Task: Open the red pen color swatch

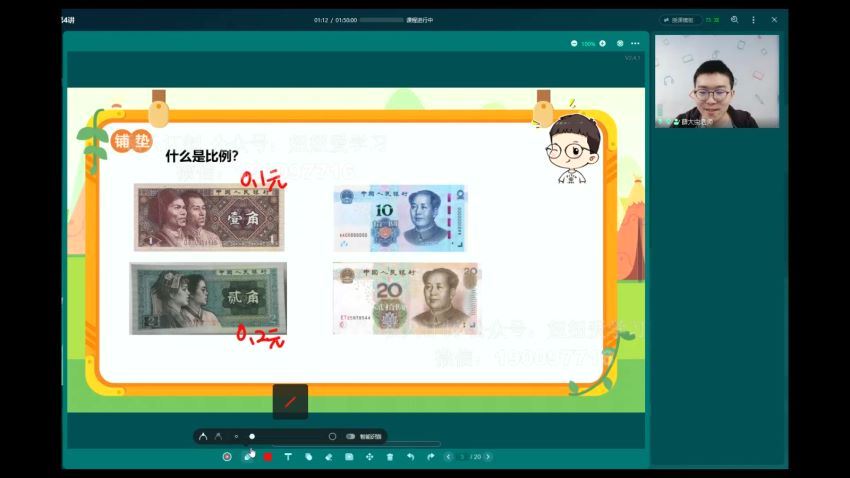Action: pos(268,457)
